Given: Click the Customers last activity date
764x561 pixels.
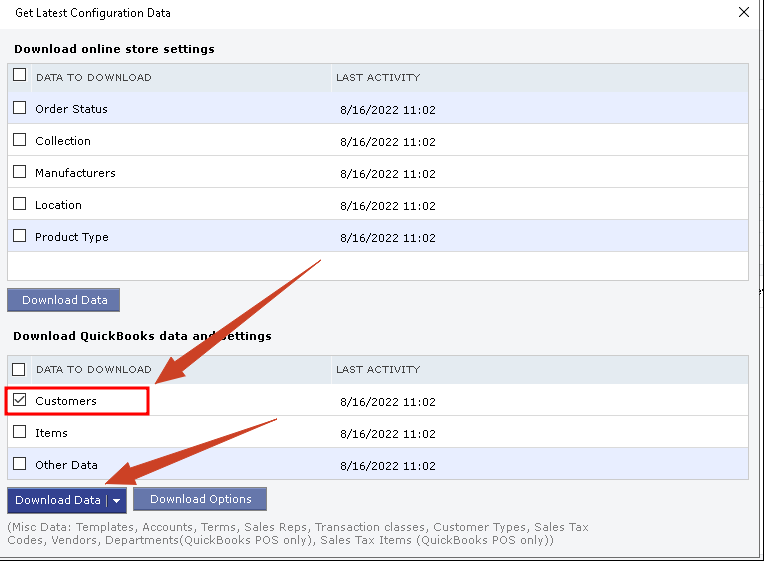Looking at the screenshot, I should click(x=388, y=402).
